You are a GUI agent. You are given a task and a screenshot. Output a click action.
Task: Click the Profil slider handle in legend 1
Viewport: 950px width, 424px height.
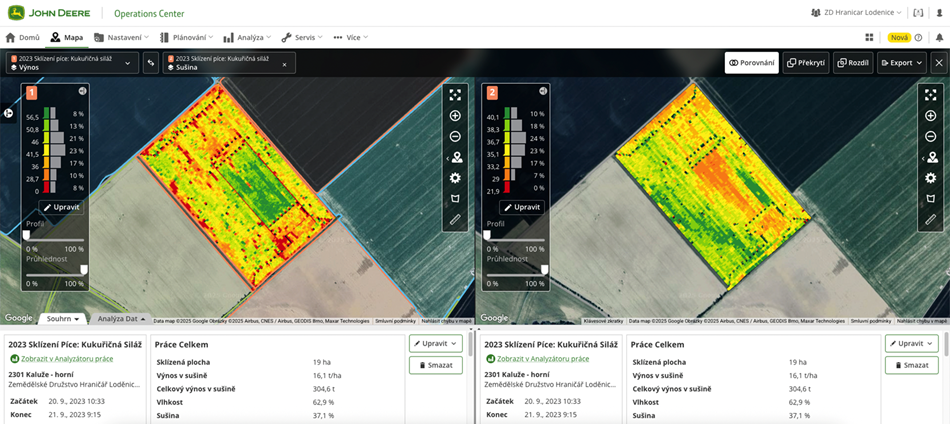tap(26, 234)
